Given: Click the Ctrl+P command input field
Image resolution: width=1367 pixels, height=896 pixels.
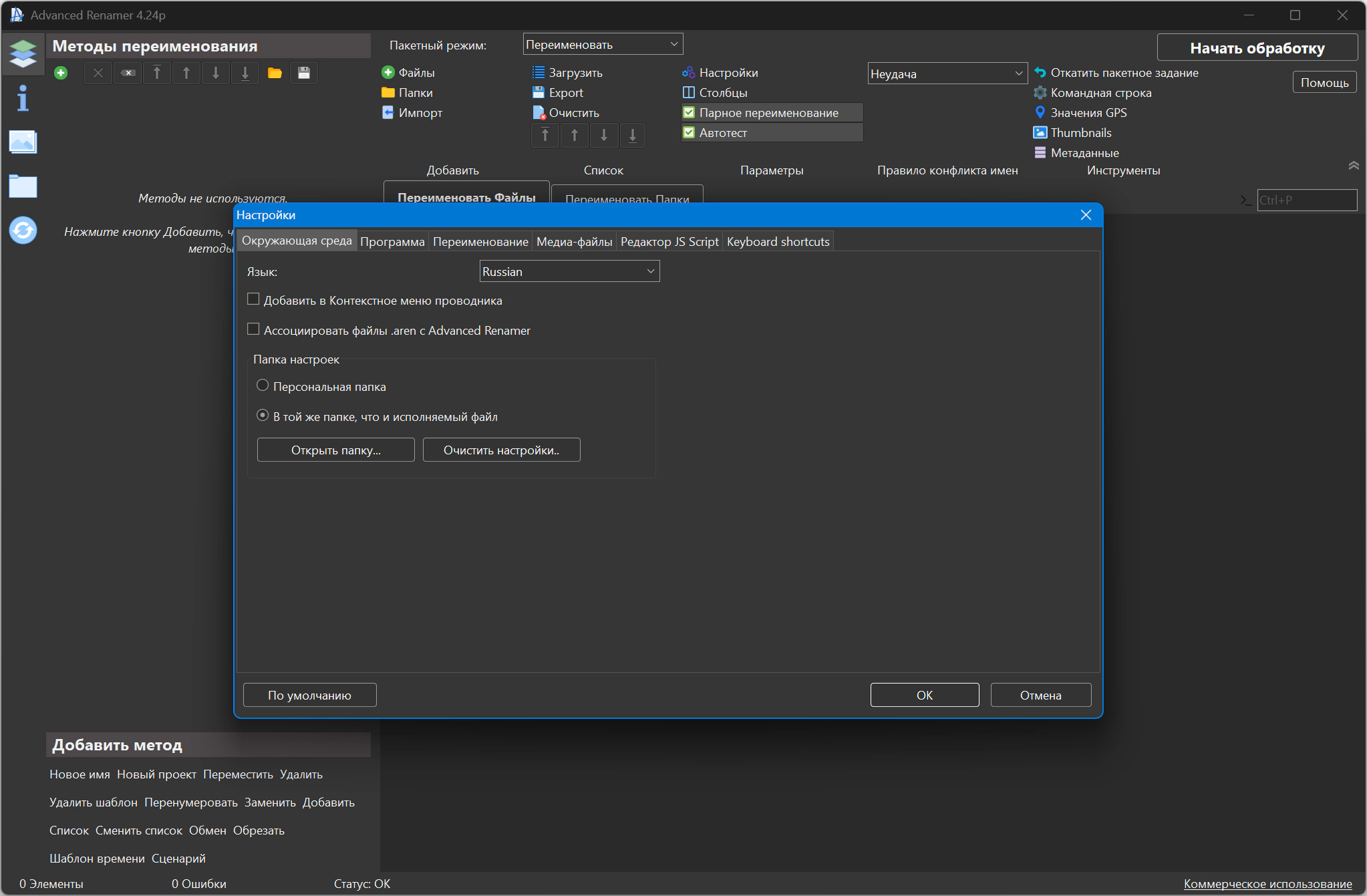Looking at the screenshot, I should point(1307,200).
